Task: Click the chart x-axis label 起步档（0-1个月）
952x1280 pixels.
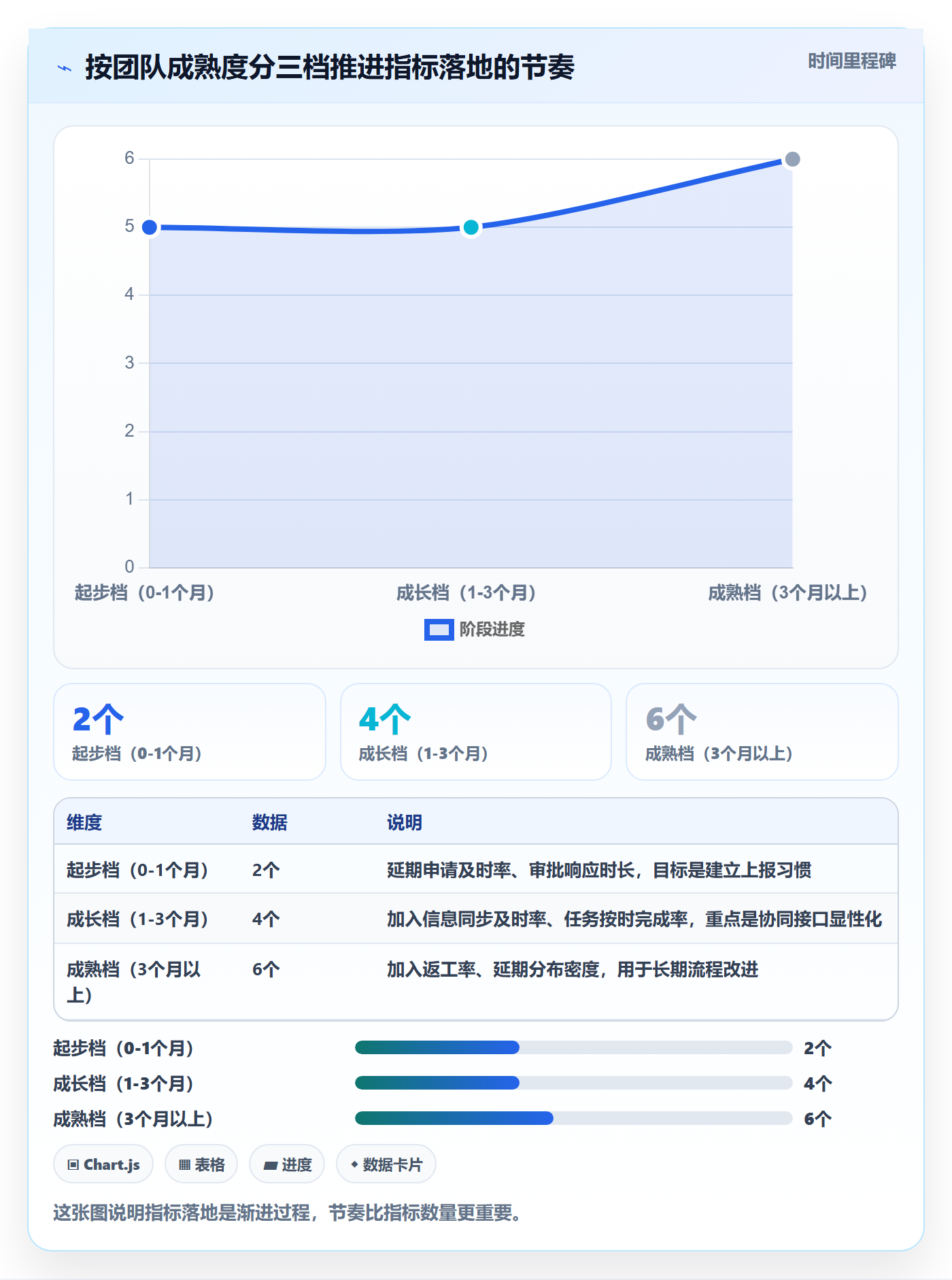Action: coord(145,593)
